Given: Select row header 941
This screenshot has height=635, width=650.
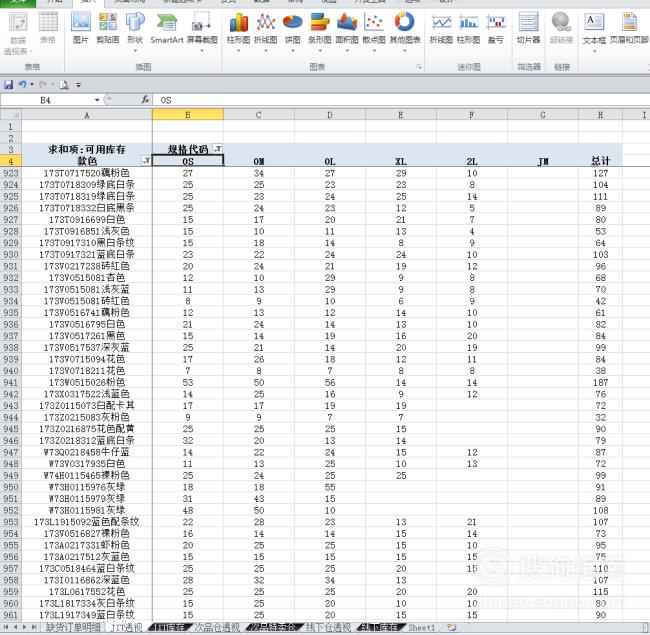Looking at the screenshot, I should (11, 382).
